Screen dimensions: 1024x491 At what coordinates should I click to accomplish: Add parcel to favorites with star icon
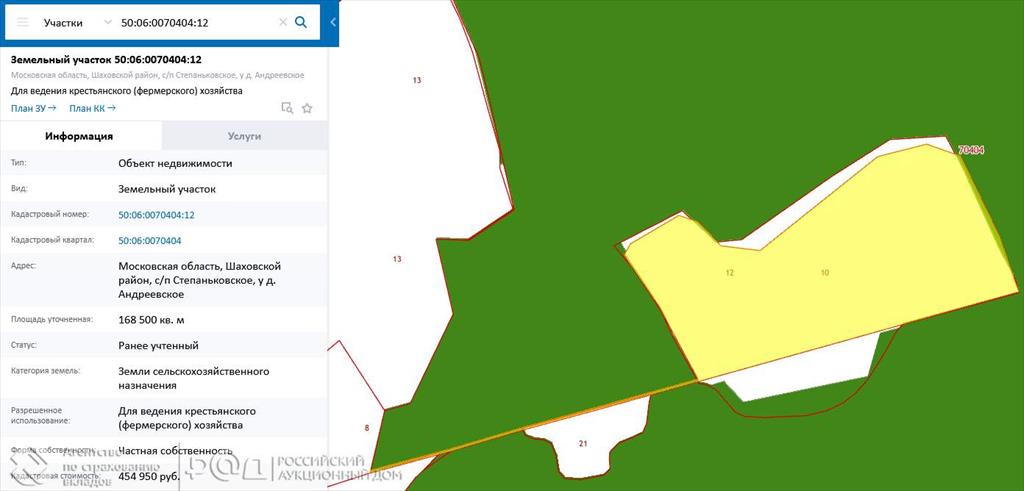tap(307, 108)
